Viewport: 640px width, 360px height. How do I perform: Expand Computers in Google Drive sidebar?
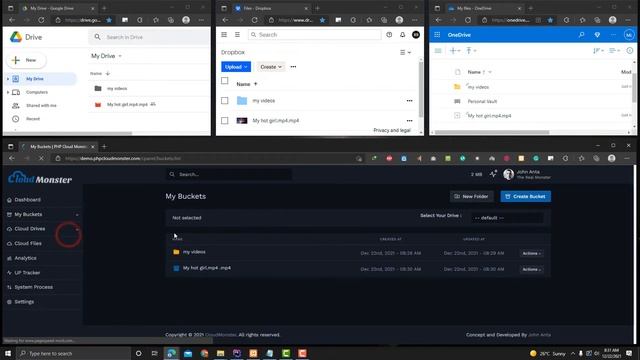pos(8,92)
